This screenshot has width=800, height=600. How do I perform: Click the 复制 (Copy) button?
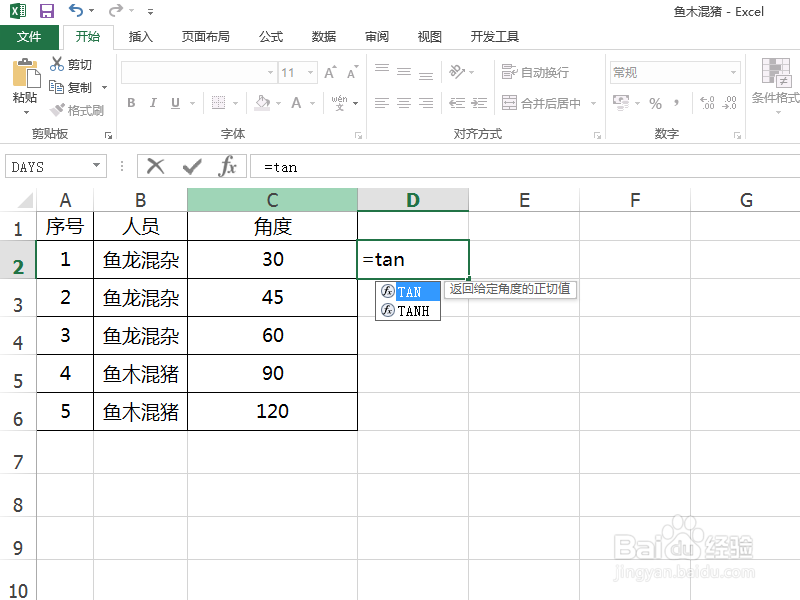click(71, 87)
